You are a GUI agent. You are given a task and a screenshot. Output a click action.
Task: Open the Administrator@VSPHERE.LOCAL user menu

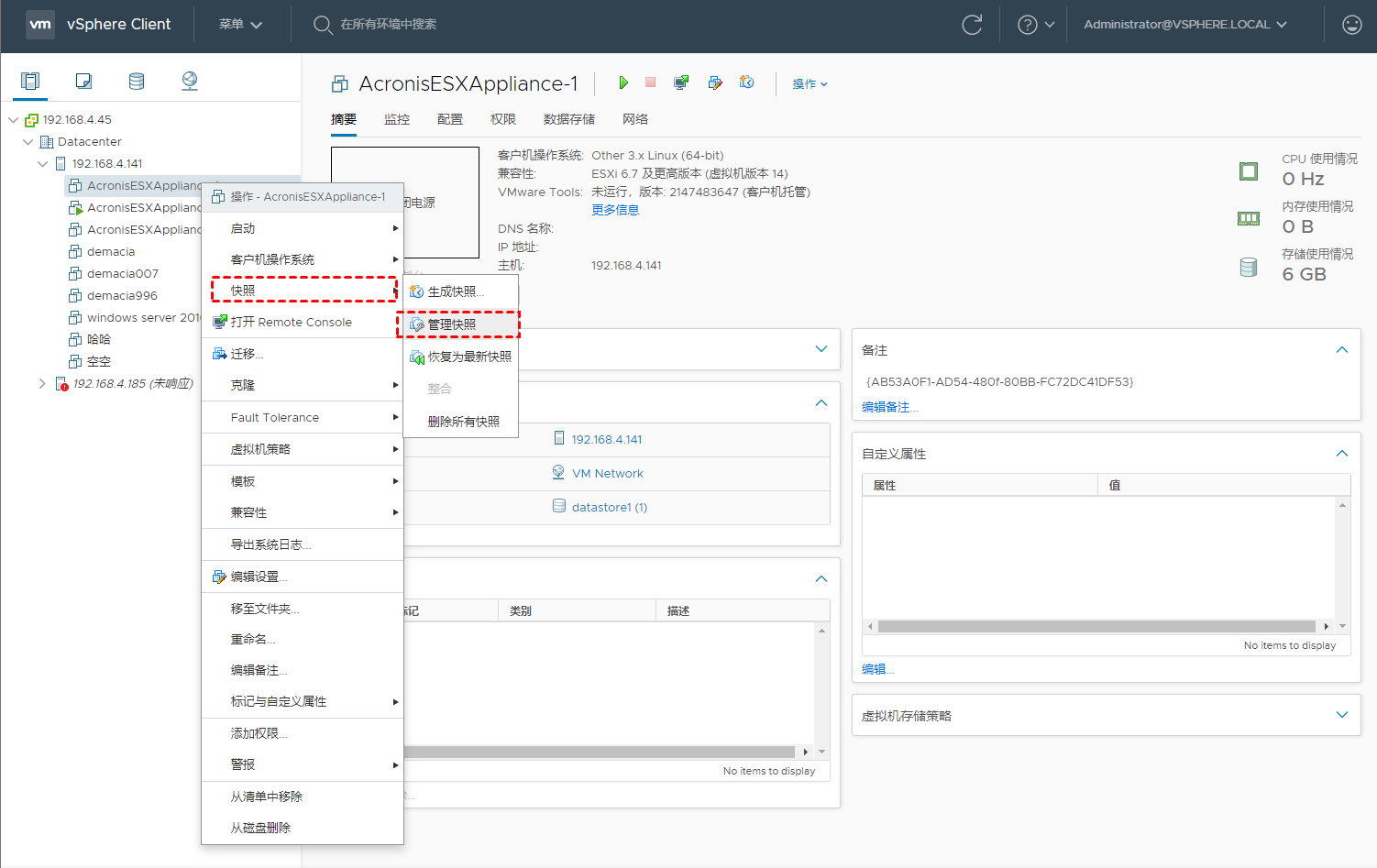[x=1184, y=25]
